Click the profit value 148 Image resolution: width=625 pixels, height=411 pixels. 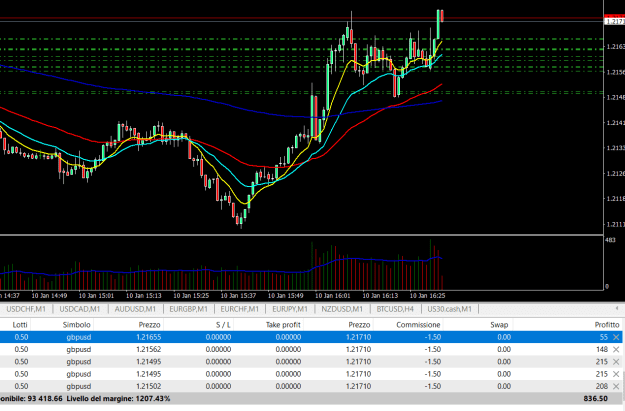tap(601, 350)
